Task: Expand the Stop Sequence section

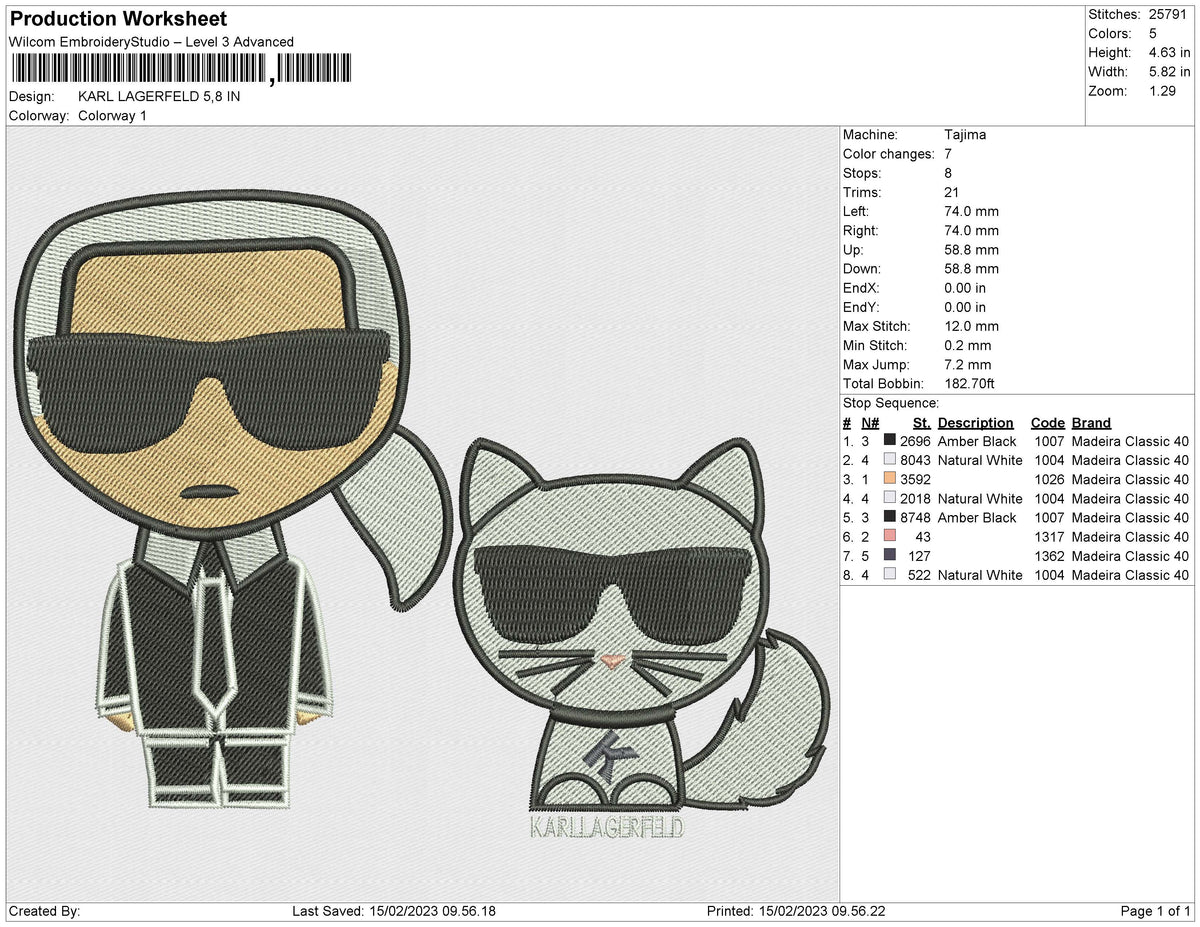Action: click(890, 403)
